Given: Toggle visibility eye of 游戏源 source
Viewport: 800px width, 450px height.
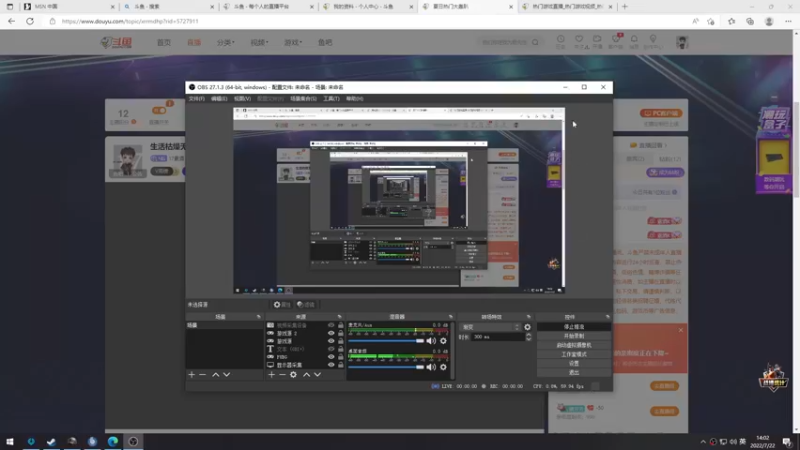Looking at the screenshot, I should click(331, 341).
